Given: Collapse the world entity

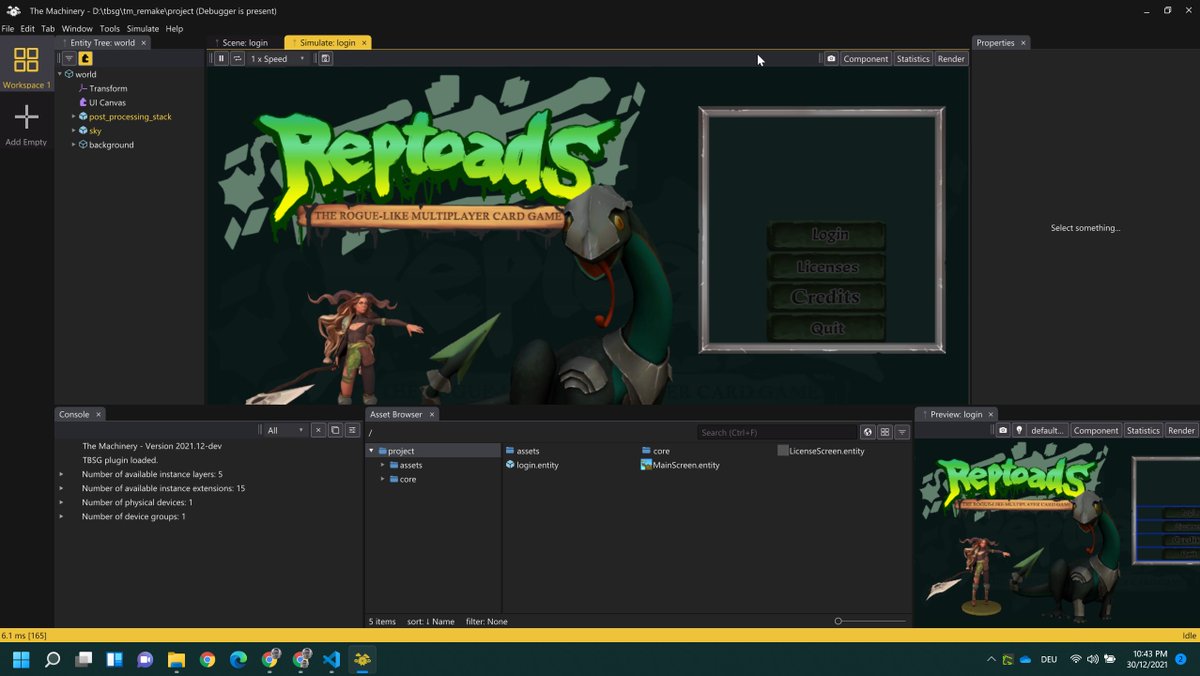Looking at the screenshot, I should 60,74.
